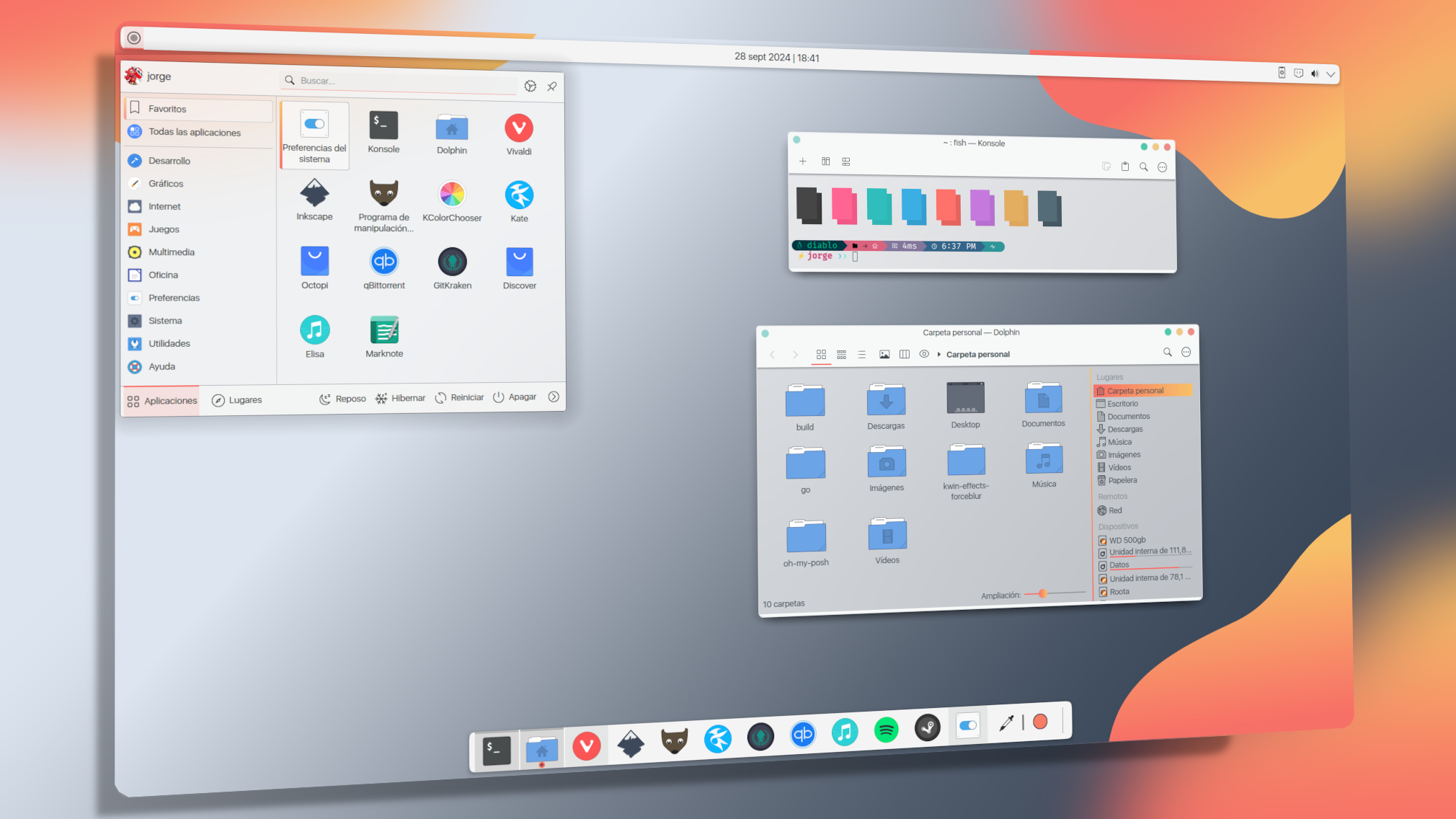1456x819 pixels.
Task: Open Inkscape from the launcher grid
Action: [314, 200]
